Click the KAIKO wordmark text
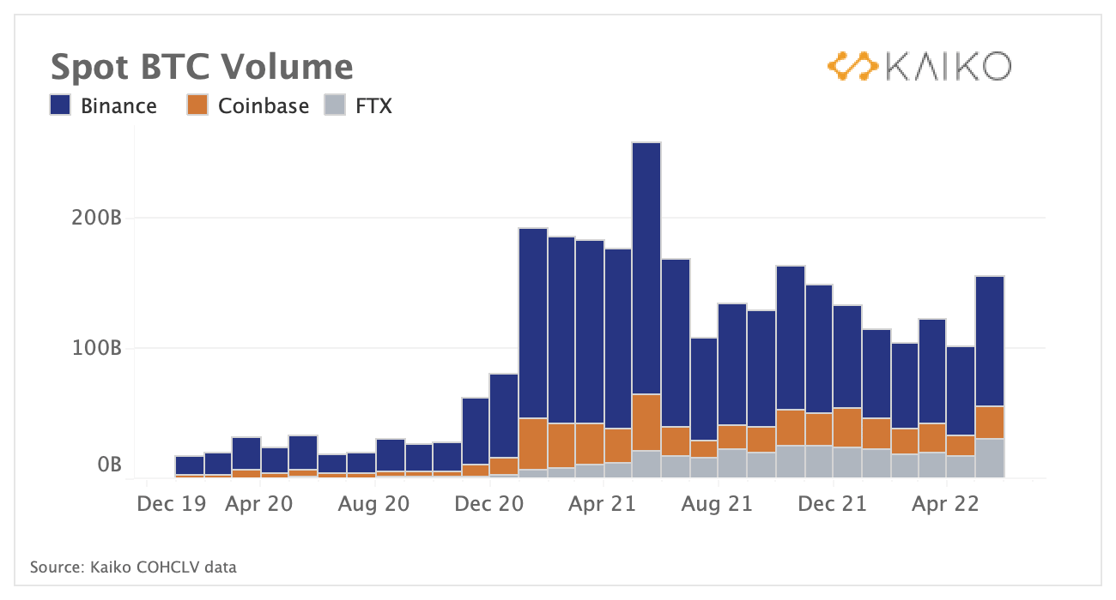The height and width of the screenshot is (600, 1116). point(948,67)
